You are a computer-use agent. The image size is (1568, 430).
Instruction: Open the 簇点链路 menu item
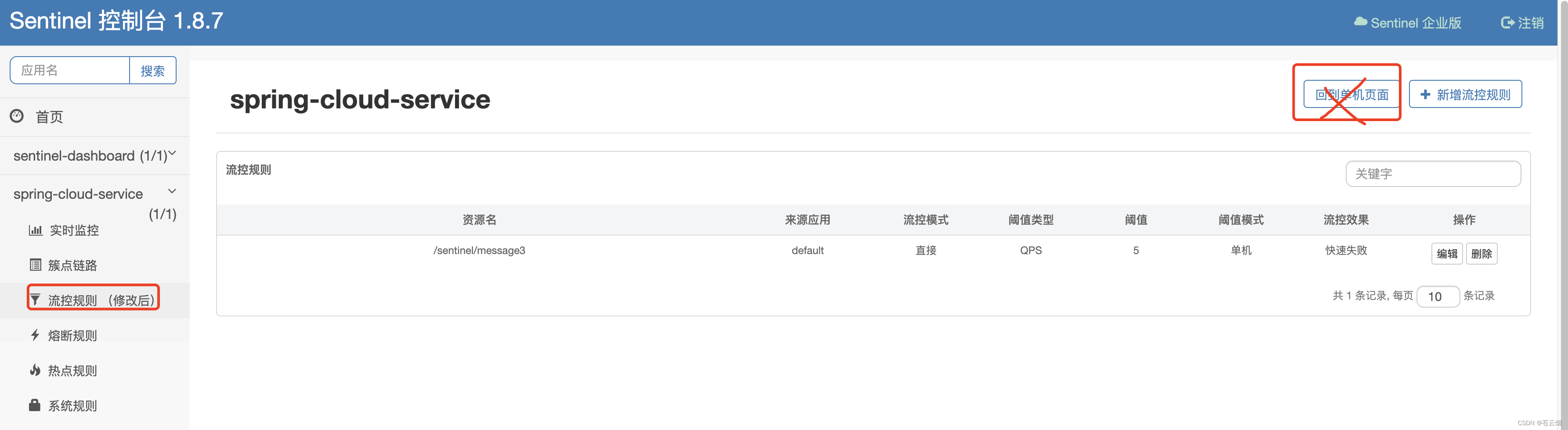(72, 265)
